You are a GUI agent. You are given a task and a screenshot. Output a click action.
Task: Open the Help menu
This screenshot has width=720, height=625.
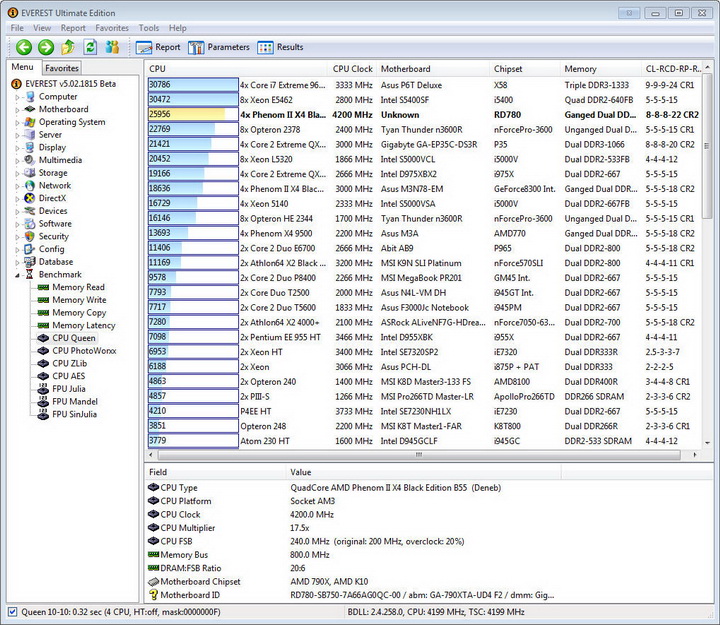click(x=178, y=28)
